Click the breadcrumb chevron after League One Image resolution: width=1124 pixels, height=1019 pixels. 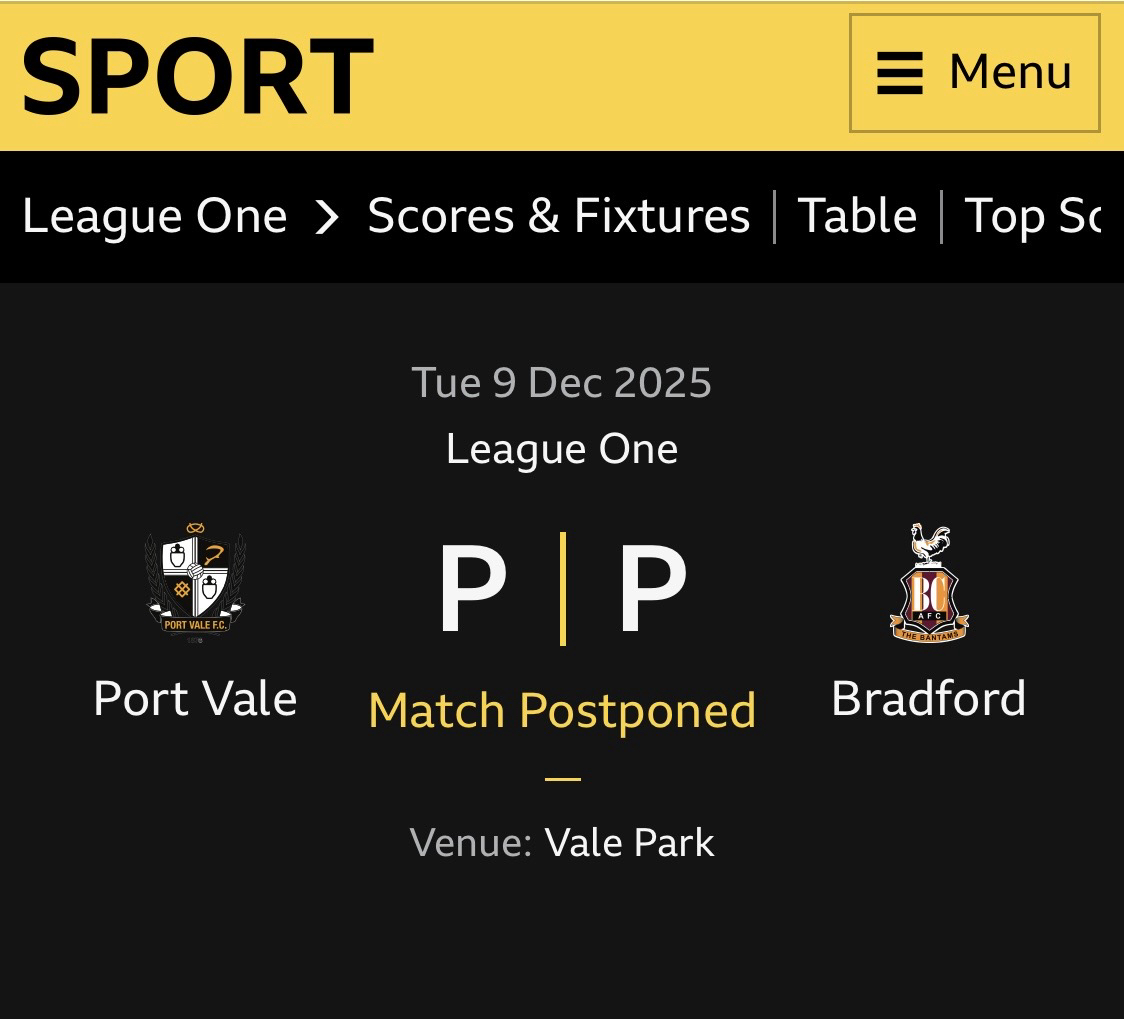pyautogui.click(x=327, y=216)
